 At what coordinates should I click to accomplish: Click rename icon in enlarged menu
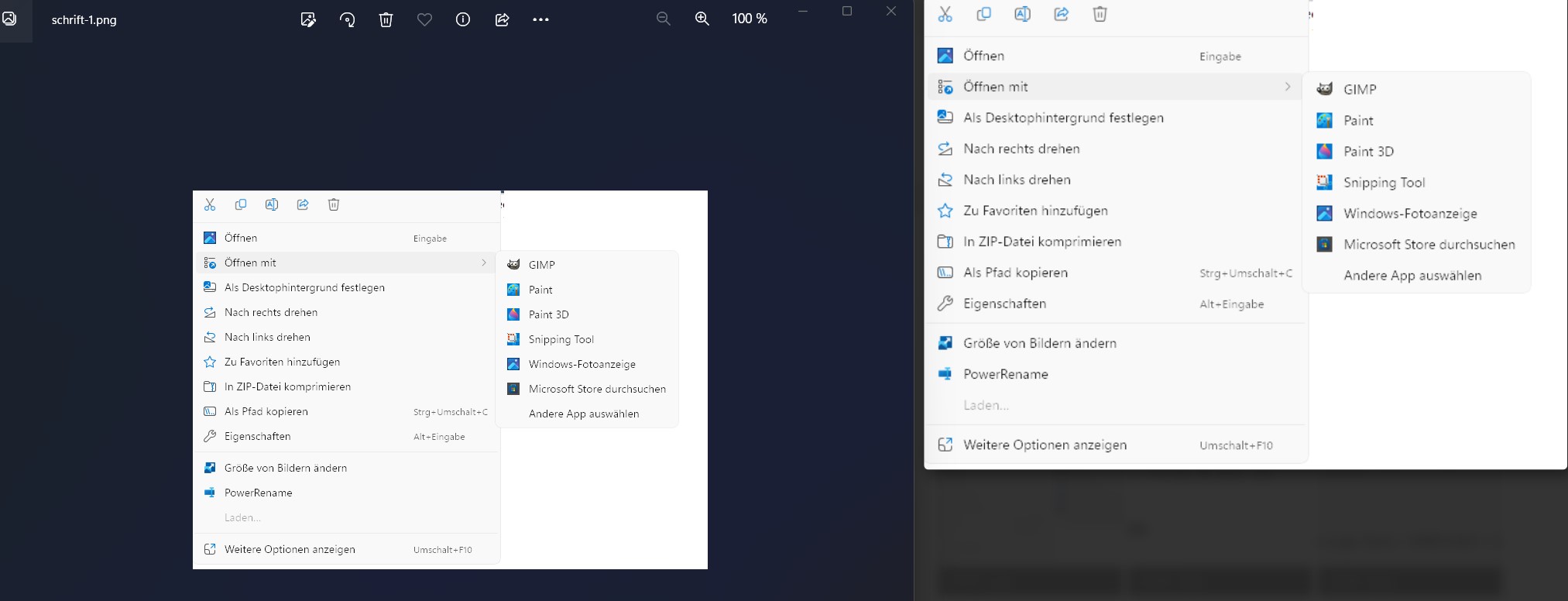[1022, 14]
